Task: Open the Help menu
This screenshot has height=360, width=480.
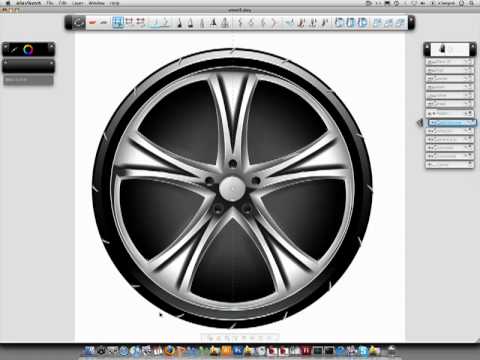Action: click(114, 3)
